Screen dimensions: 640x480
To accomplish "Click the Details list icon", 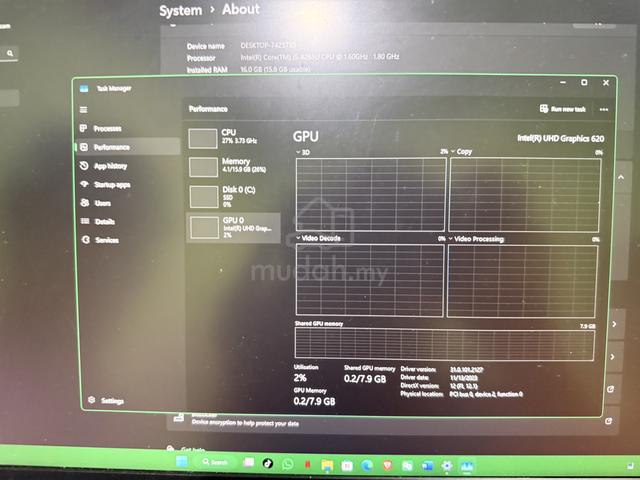I will pyautogui.click(x=85, y=221).
